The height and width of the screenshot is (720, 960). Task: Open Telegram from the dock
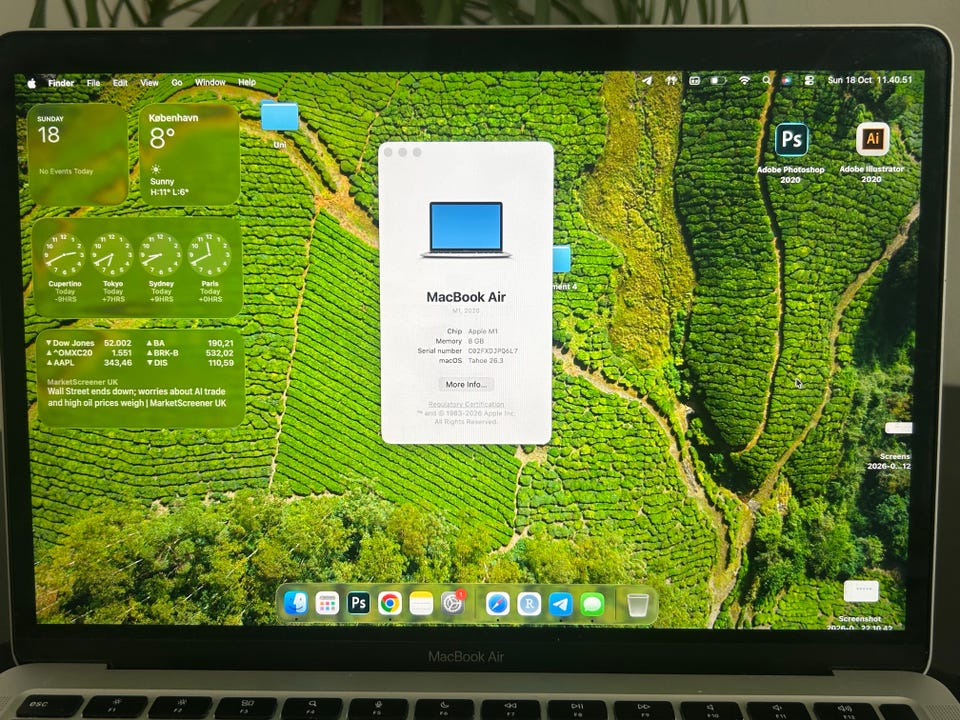tap(561, 604)
